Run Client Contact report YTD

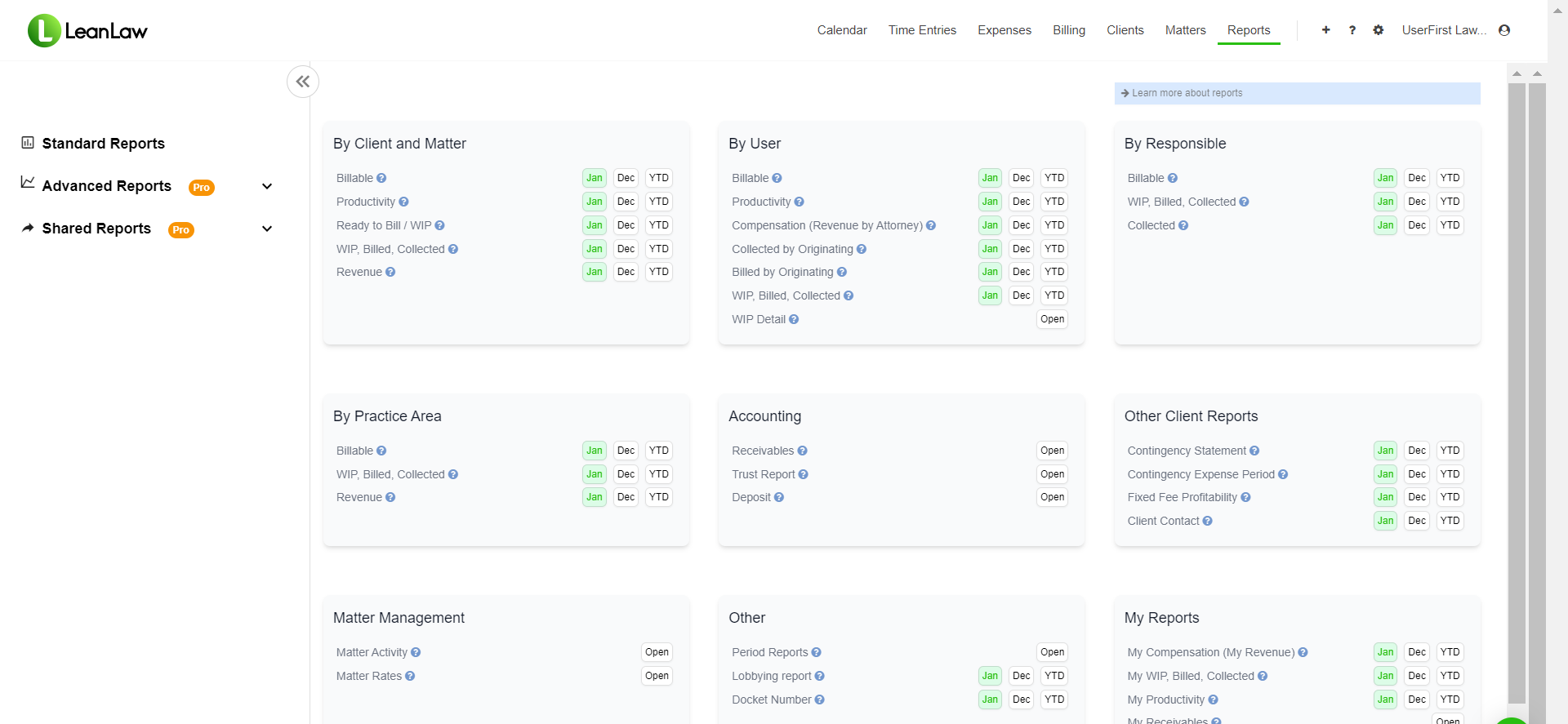[x=1450, y=521]
